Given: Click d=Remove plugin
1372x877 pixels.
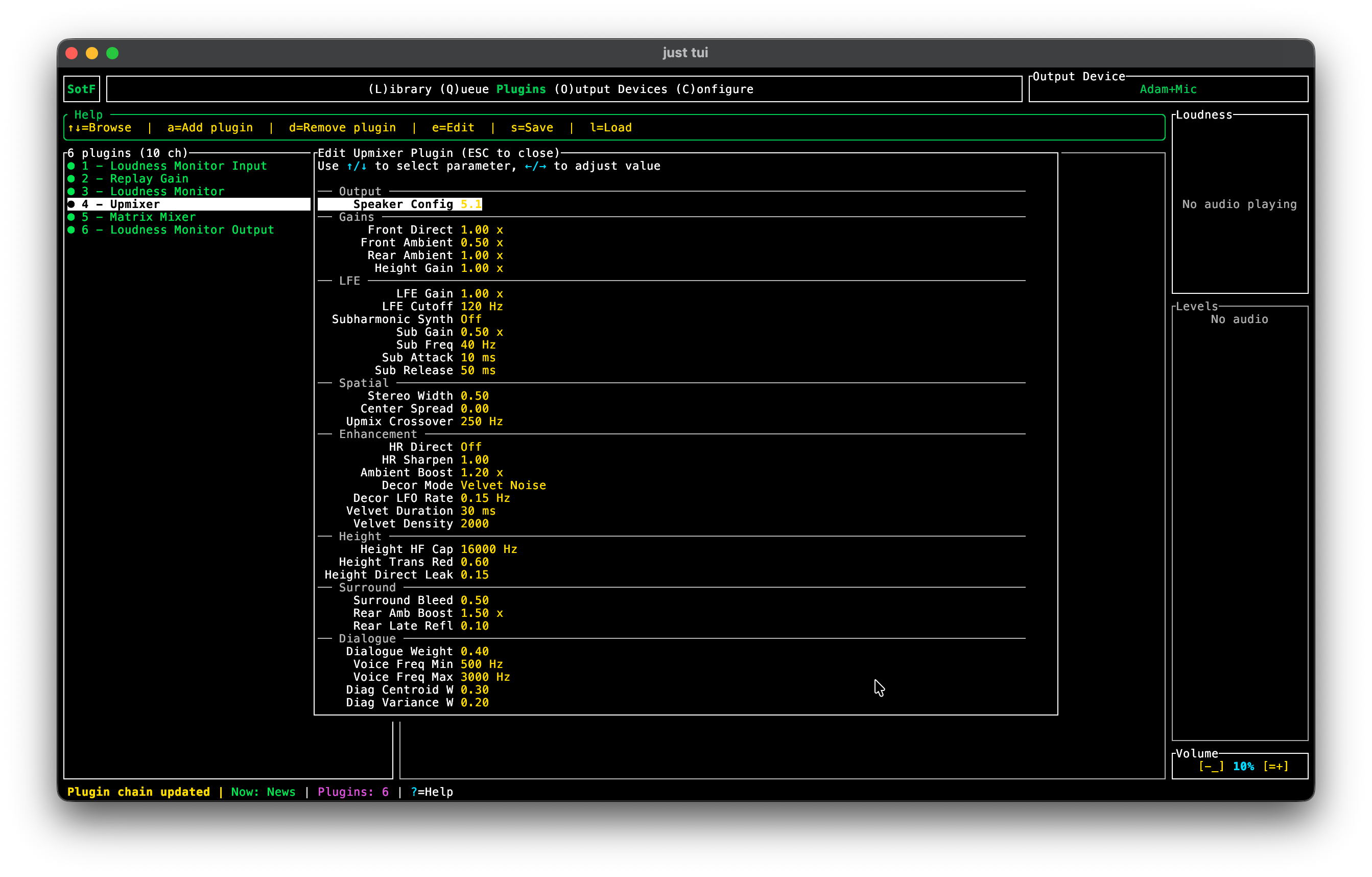Looking at the screenshot, I should pyautogui.click(x=342, y=128).
